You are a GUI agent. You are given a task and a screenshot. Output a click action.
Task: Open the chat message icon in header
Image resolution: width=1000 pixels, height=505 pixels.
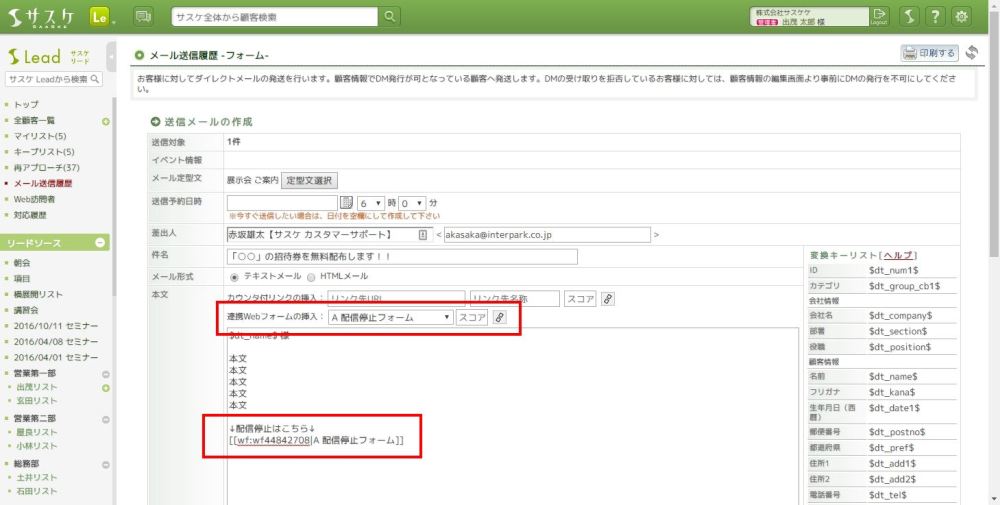[143, 16]
